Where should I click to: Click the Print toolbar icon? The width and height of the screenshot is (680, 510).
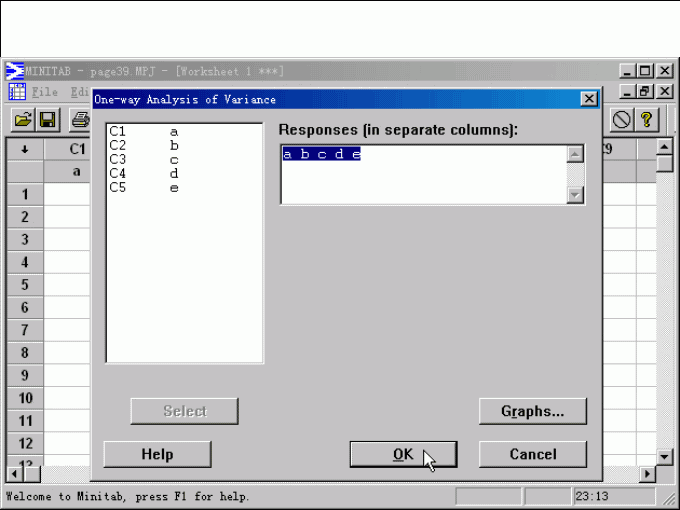tap(80, 120)
